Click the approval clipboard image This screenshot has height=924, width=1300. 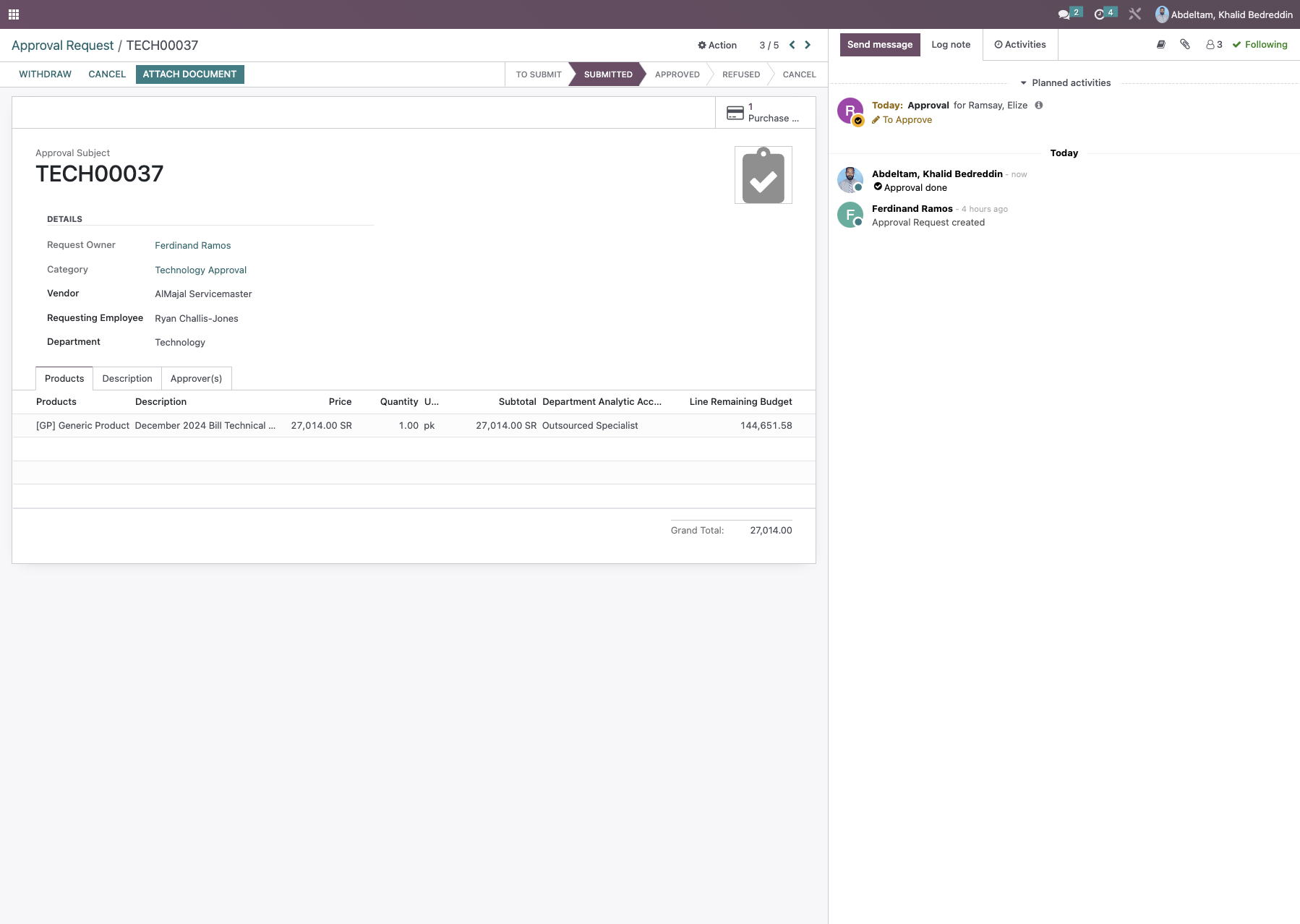tap(764, 175)
